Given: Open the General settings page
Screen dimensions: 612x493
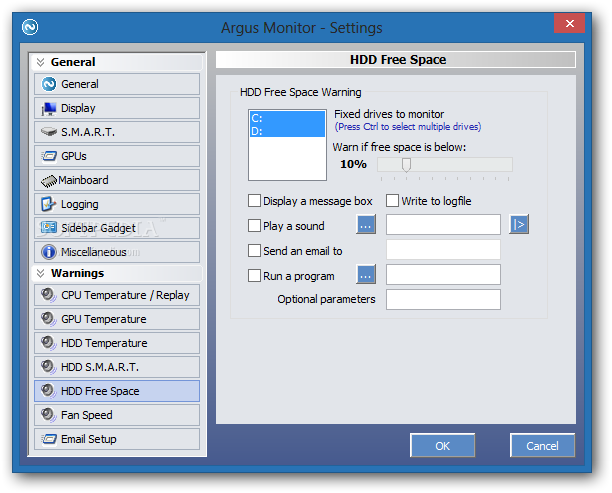Looking at the screenshot, I should coord(117,84).
